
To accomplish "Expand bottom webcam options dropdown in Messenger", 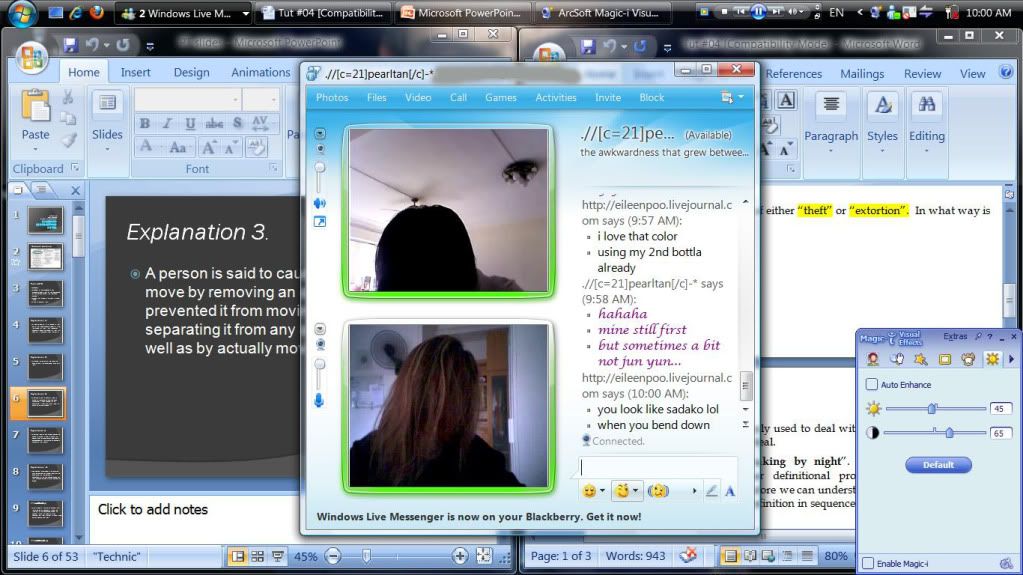I will coord(320,329).
